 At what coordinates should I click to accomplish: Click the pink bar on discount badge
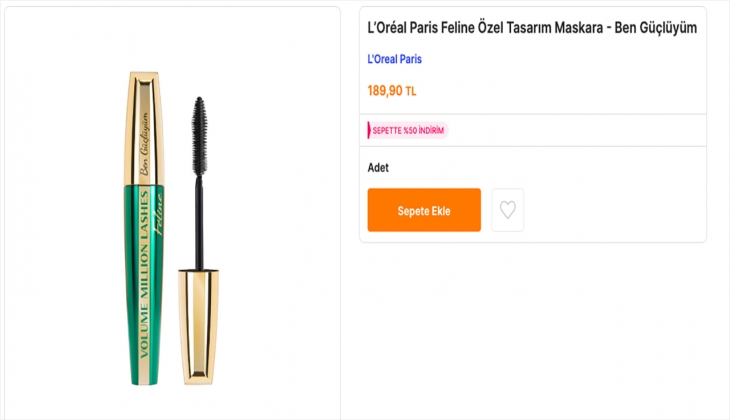[x=370, y=130]
